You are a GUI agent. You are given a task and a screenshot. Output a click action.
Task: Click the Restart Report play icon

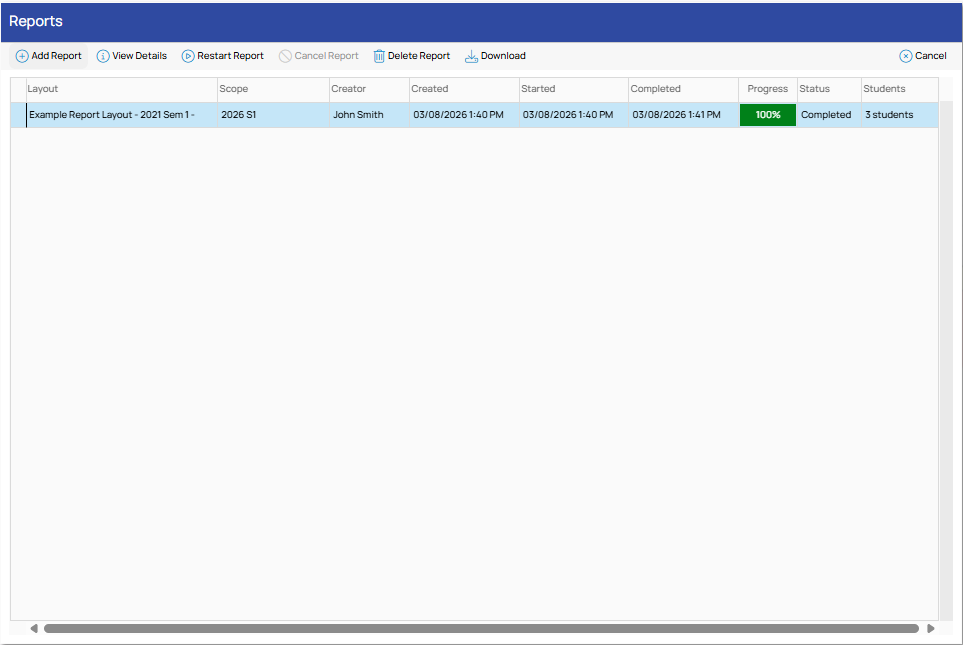[x=188, y=56]
